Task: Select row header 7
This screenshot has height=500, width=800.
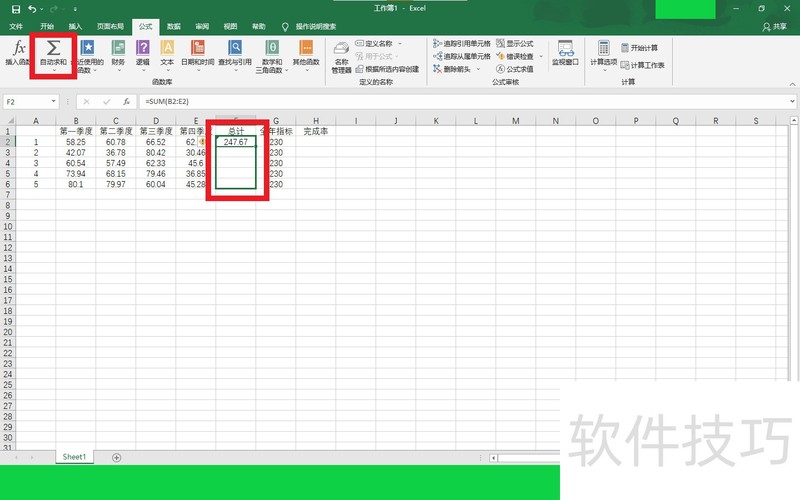Action: [x=8, y=195]
